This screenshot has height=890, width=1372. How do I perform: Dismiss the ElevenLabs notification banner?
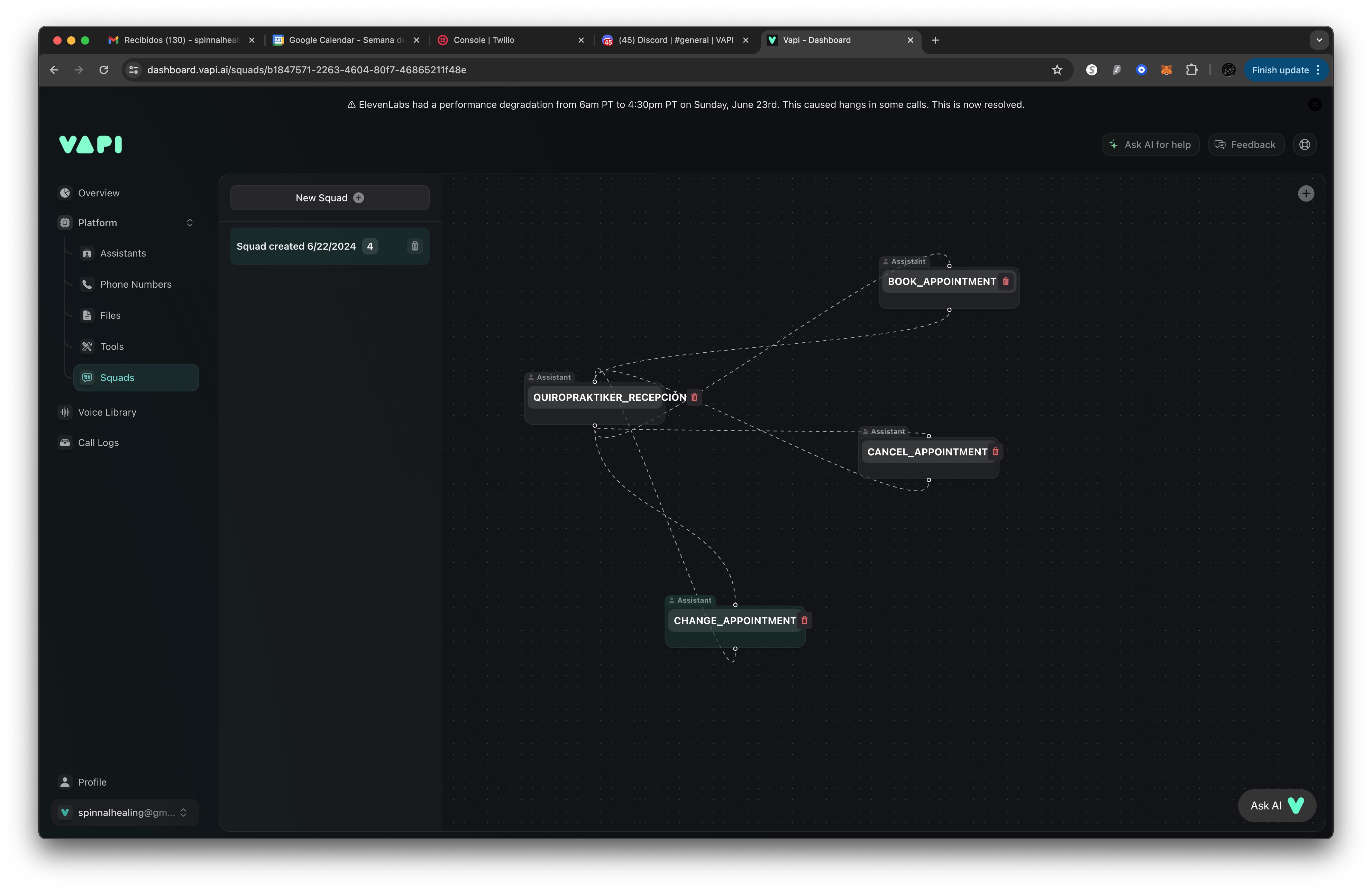coord(1314,104)
